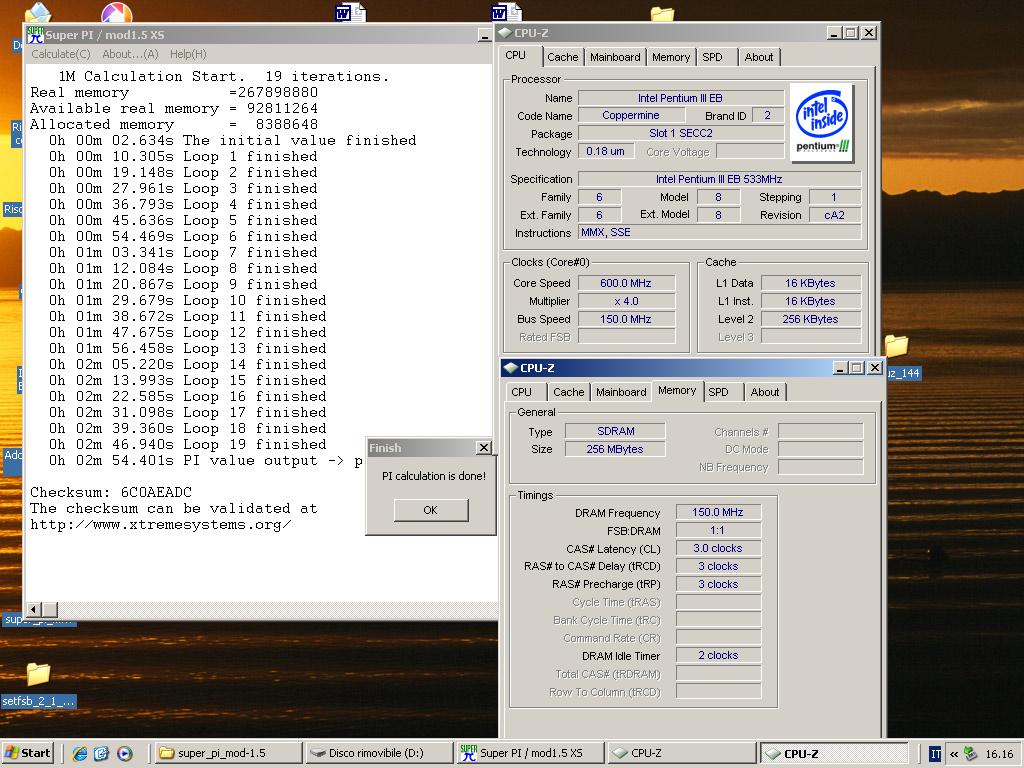Click Core Speed value 600.0 MHz
The image size is (1024, 768).
(626, 283)
